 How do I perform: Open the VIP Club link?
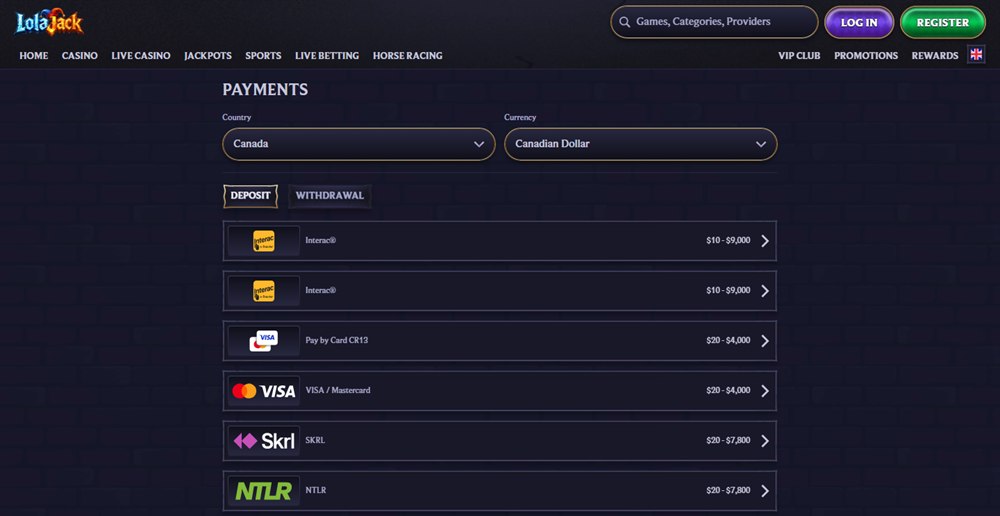point(799,55)
